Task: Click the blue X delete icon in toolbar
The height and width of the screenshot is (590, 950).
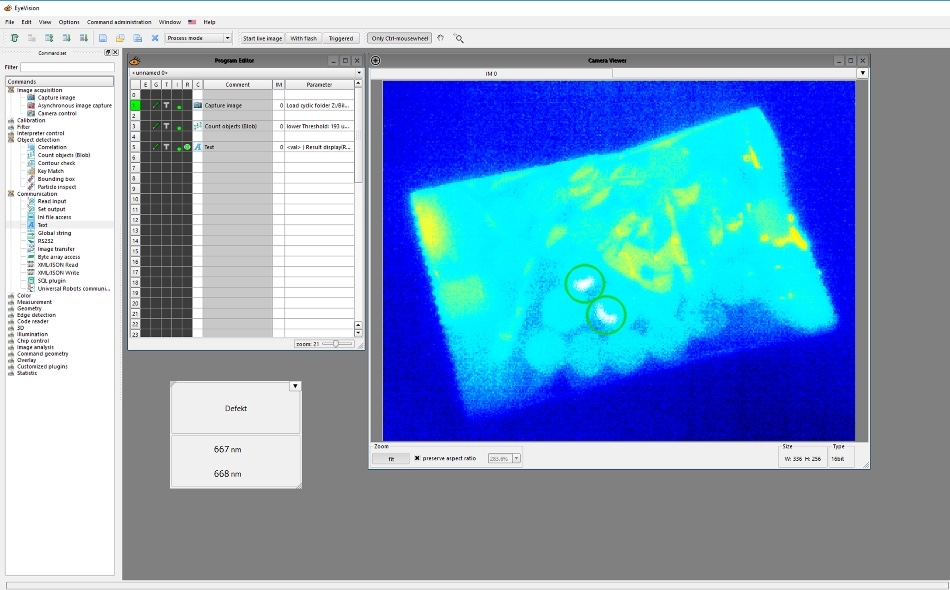Action: click(x=155, y=38)
